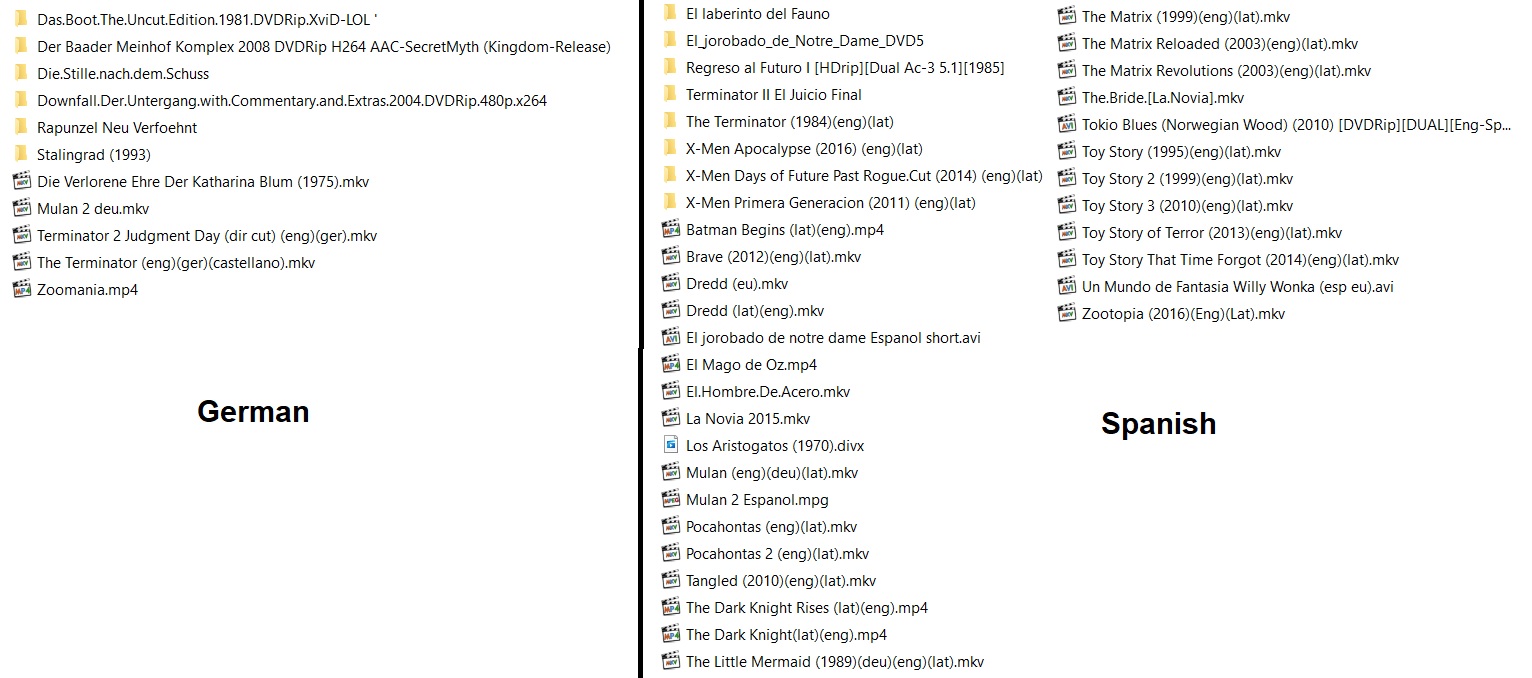Click The Little Mermaid (1989) file name
Screen dimensions: 1532x678
835,661
